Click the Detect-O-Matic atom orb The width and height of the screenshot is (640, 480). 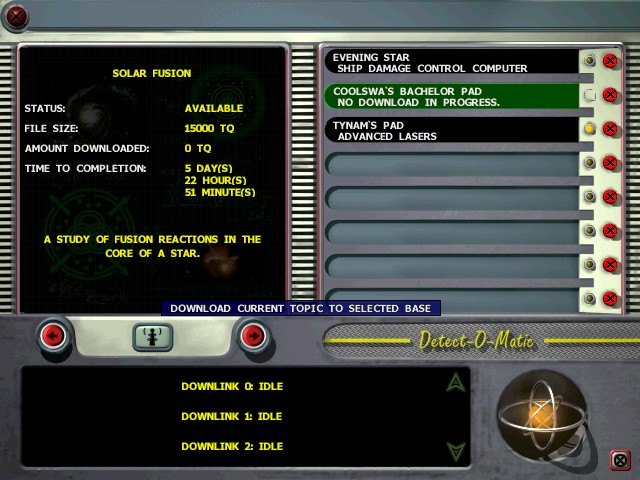[x=542, y=416]
